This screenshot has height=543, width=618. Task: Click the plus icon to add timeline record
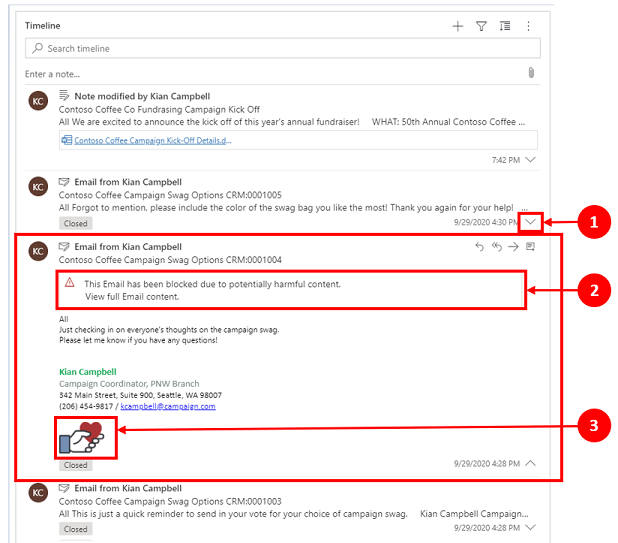tap(458, 26)
